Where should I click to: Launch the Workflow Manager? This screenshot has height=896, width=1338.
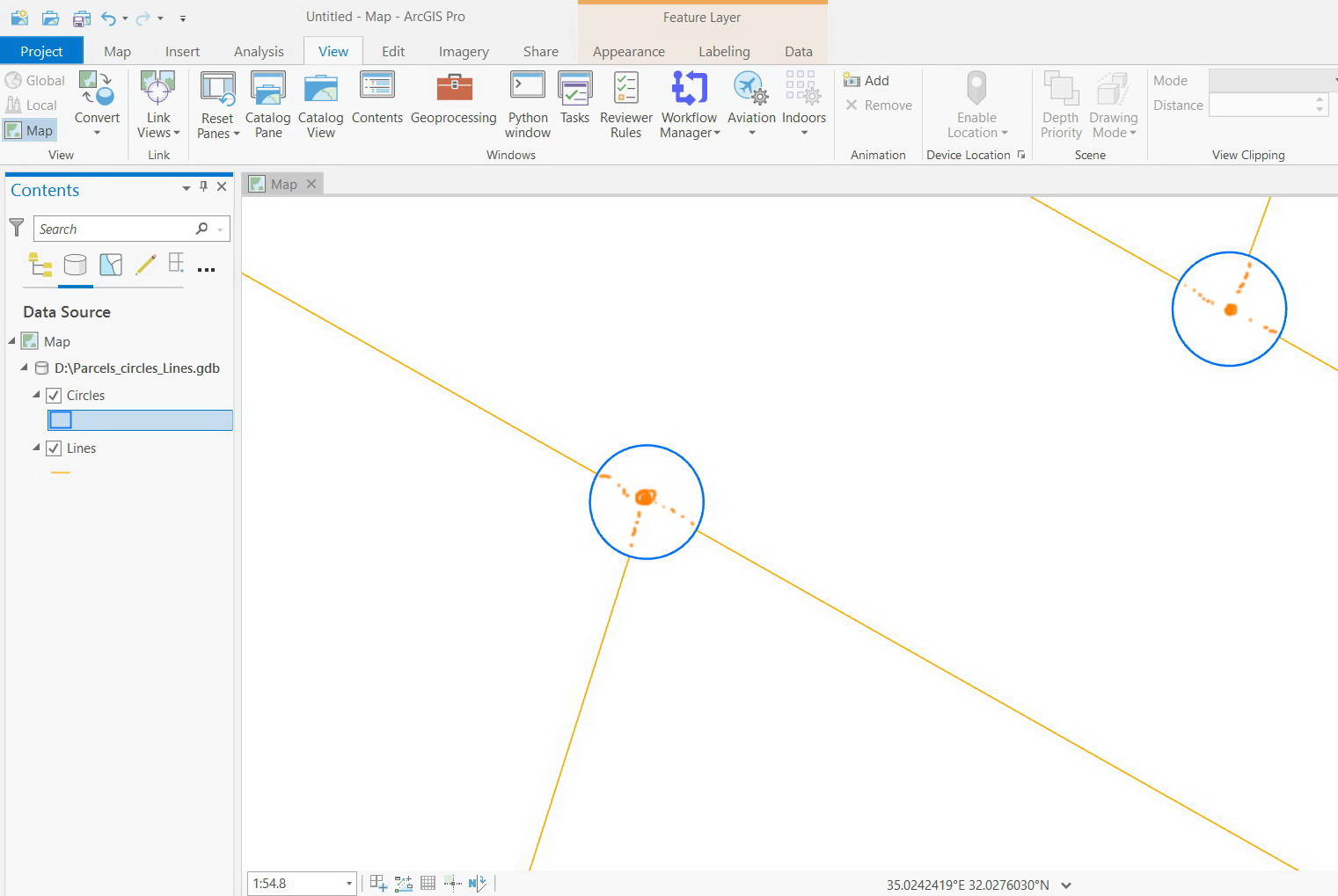[x=689, y=104]
